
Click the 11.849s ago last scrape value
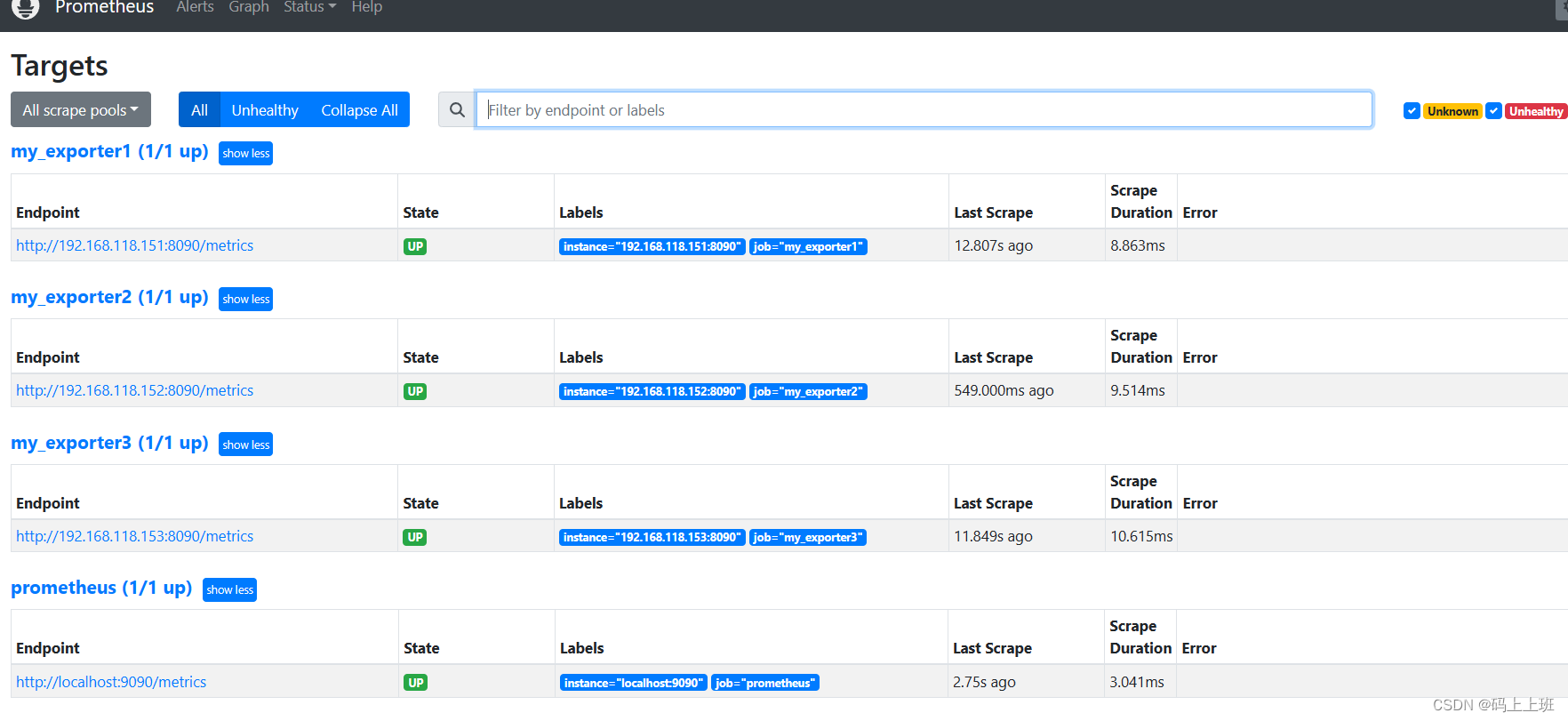993,536
